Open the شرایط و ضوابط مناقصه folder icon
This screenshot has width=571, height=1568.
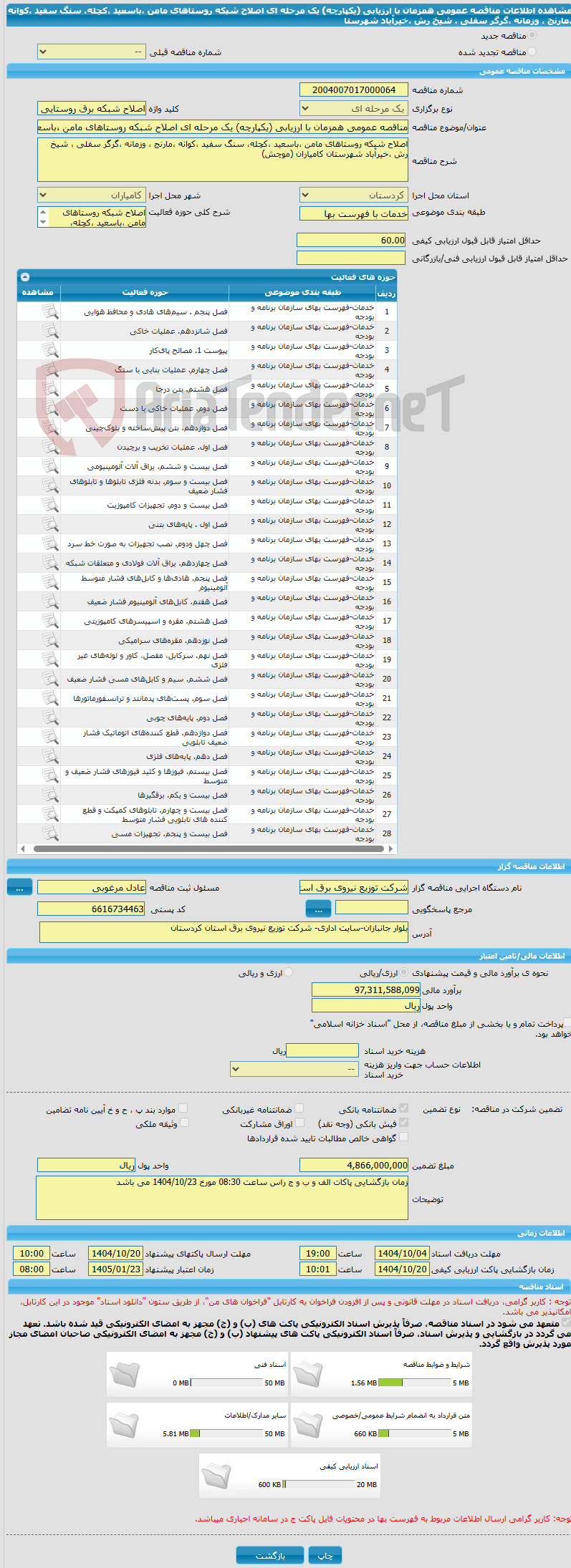point(308,1375)
